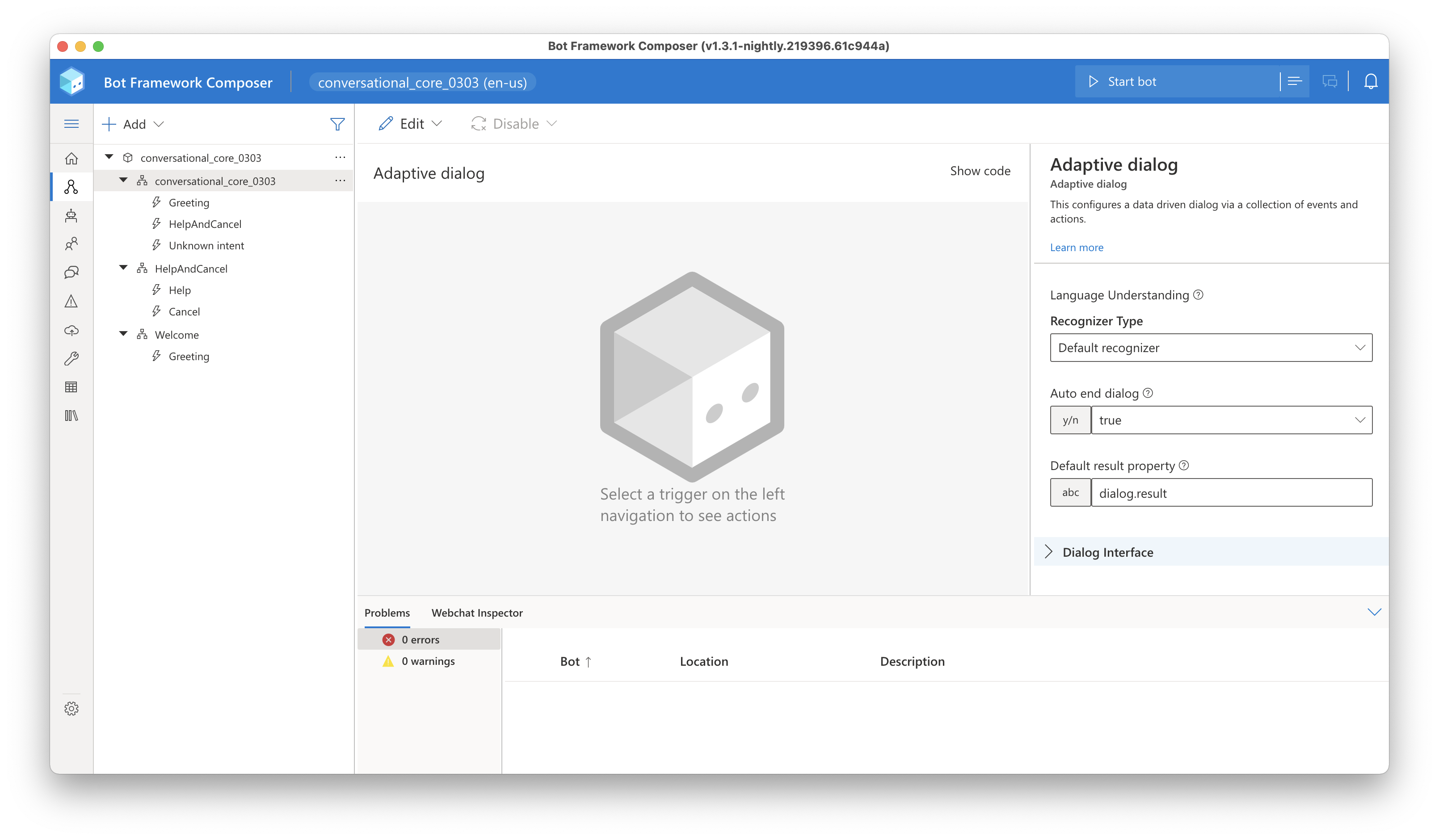Open the Forms table grid icon
1439x840 pixels.
tap(72, 387)
